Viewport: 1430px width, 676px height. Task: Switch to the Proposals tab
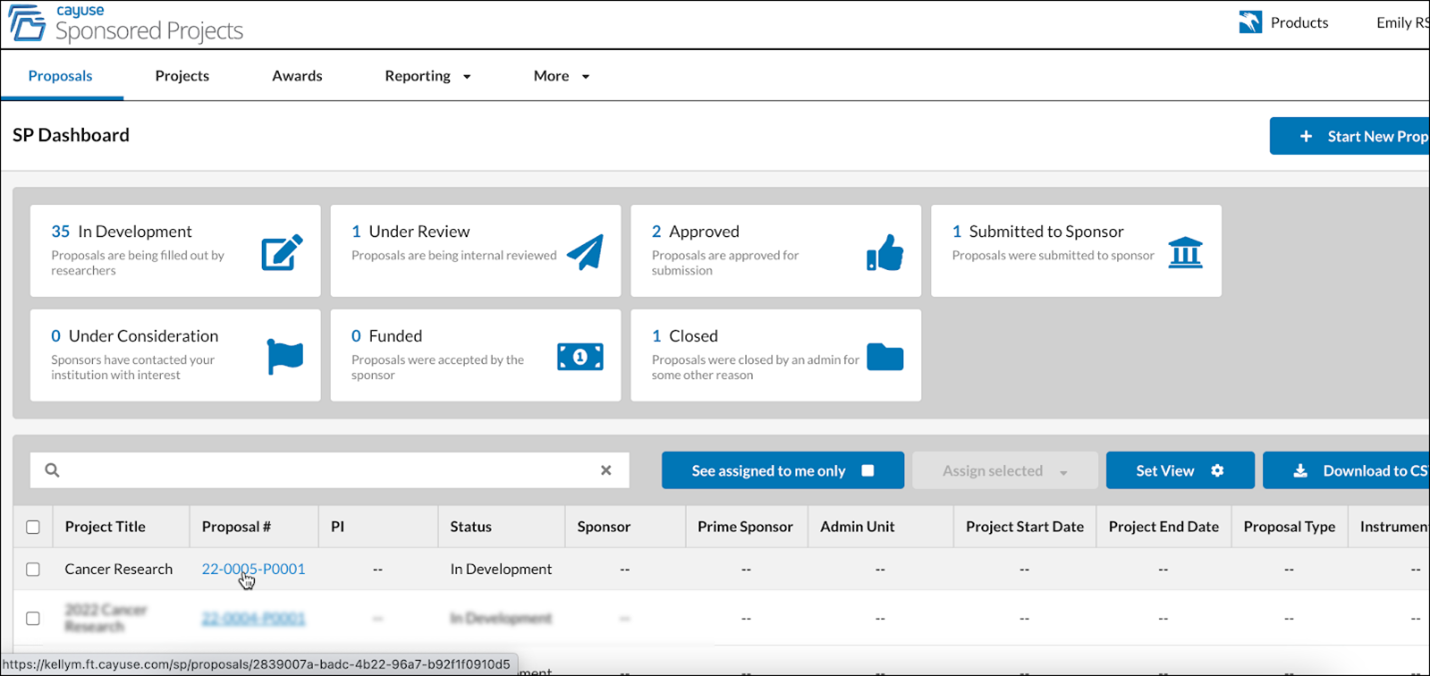[60, 76]
